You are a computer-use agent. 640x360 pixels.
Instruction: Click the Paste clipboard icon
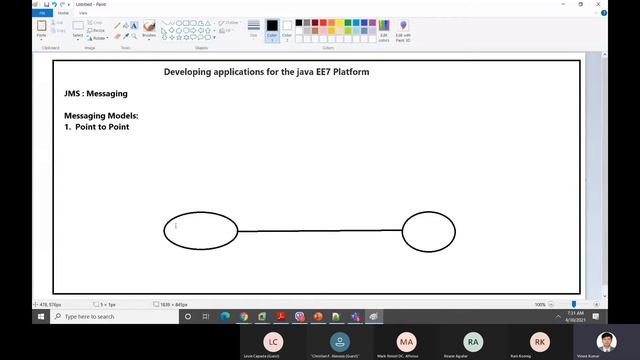41,26
